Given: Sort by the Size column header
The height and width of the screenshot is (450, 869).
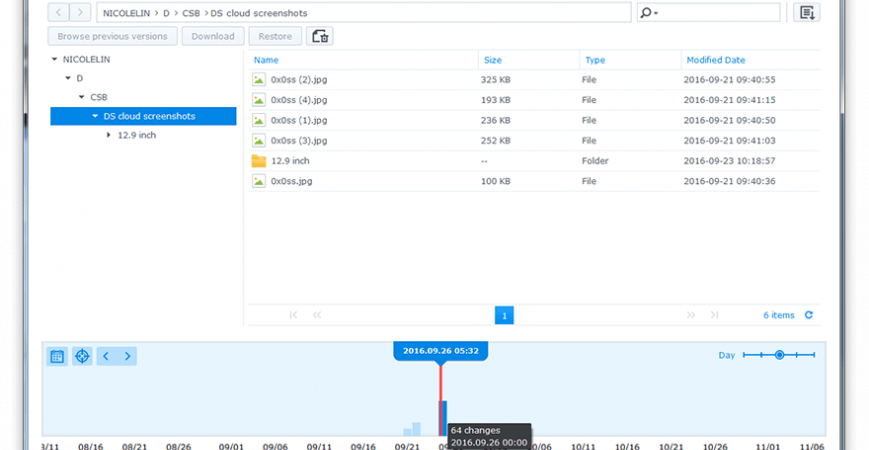Looking at the screenshot, I should coord(492,60).
